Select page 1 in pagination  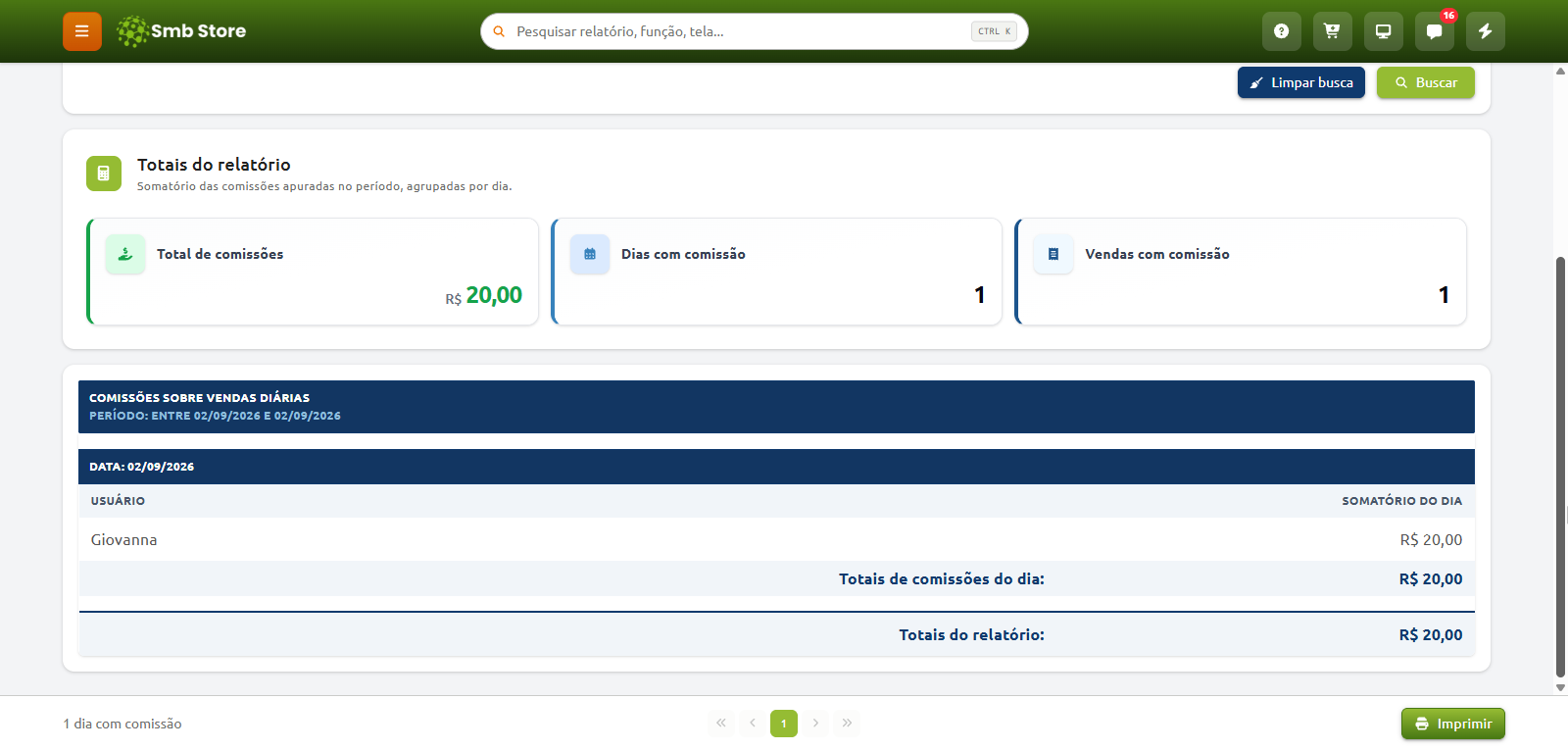[x=784, y=724]
